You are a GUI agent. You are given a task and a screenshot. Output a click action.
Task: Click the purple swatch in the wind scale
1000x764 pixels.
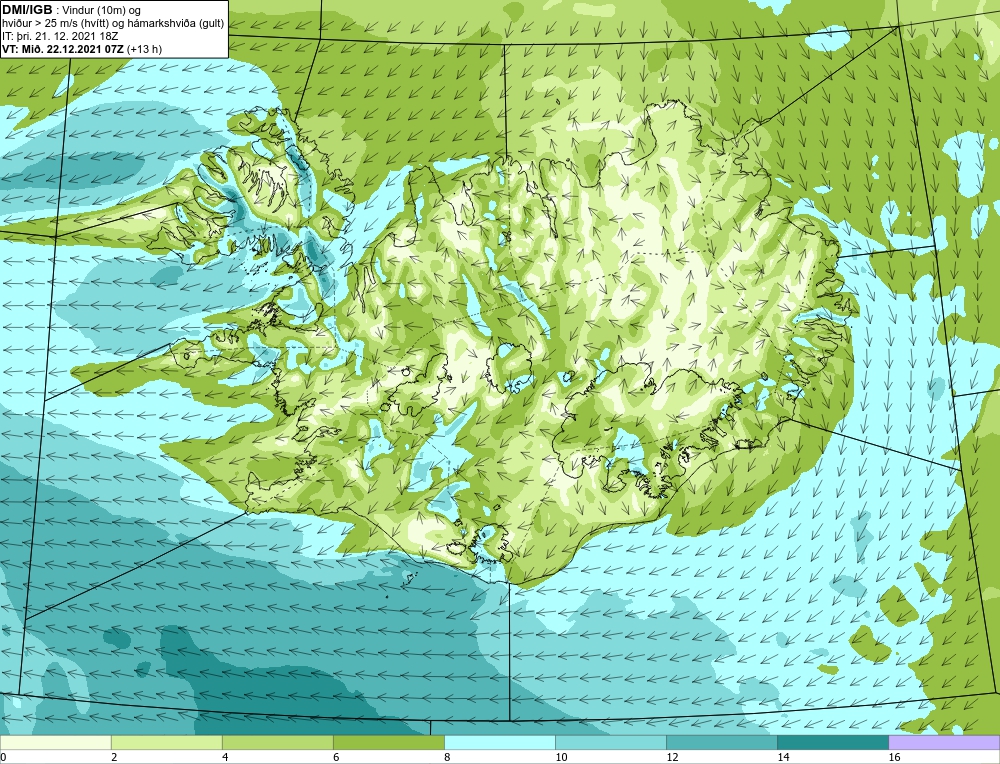pyautogui.click(x=944, y=743)
